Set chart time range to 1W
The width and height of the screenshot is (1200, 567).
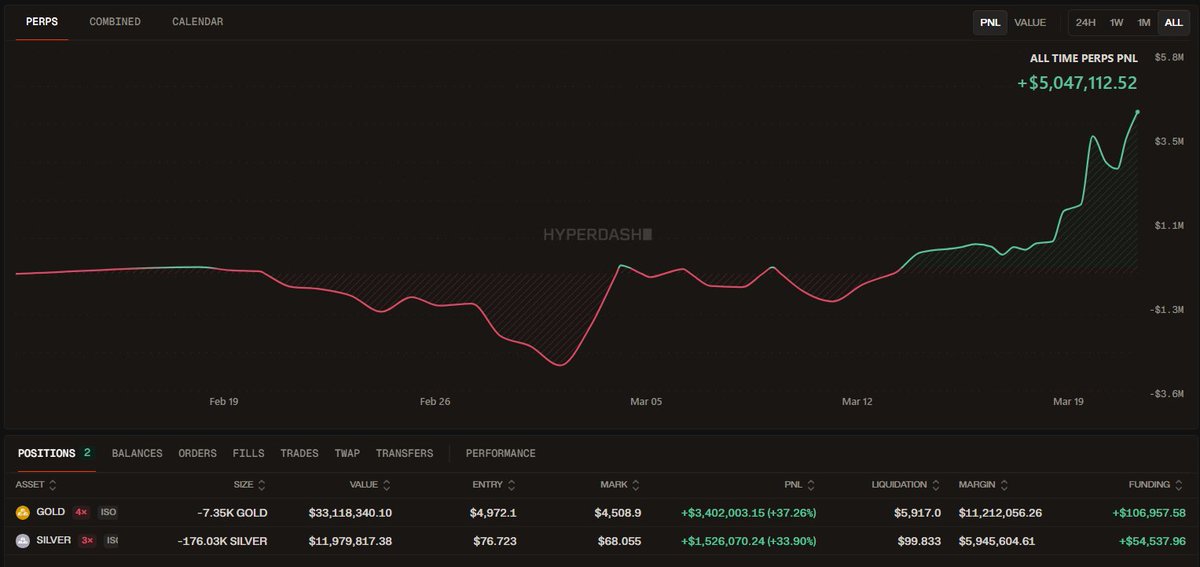tap(1117, 22)
